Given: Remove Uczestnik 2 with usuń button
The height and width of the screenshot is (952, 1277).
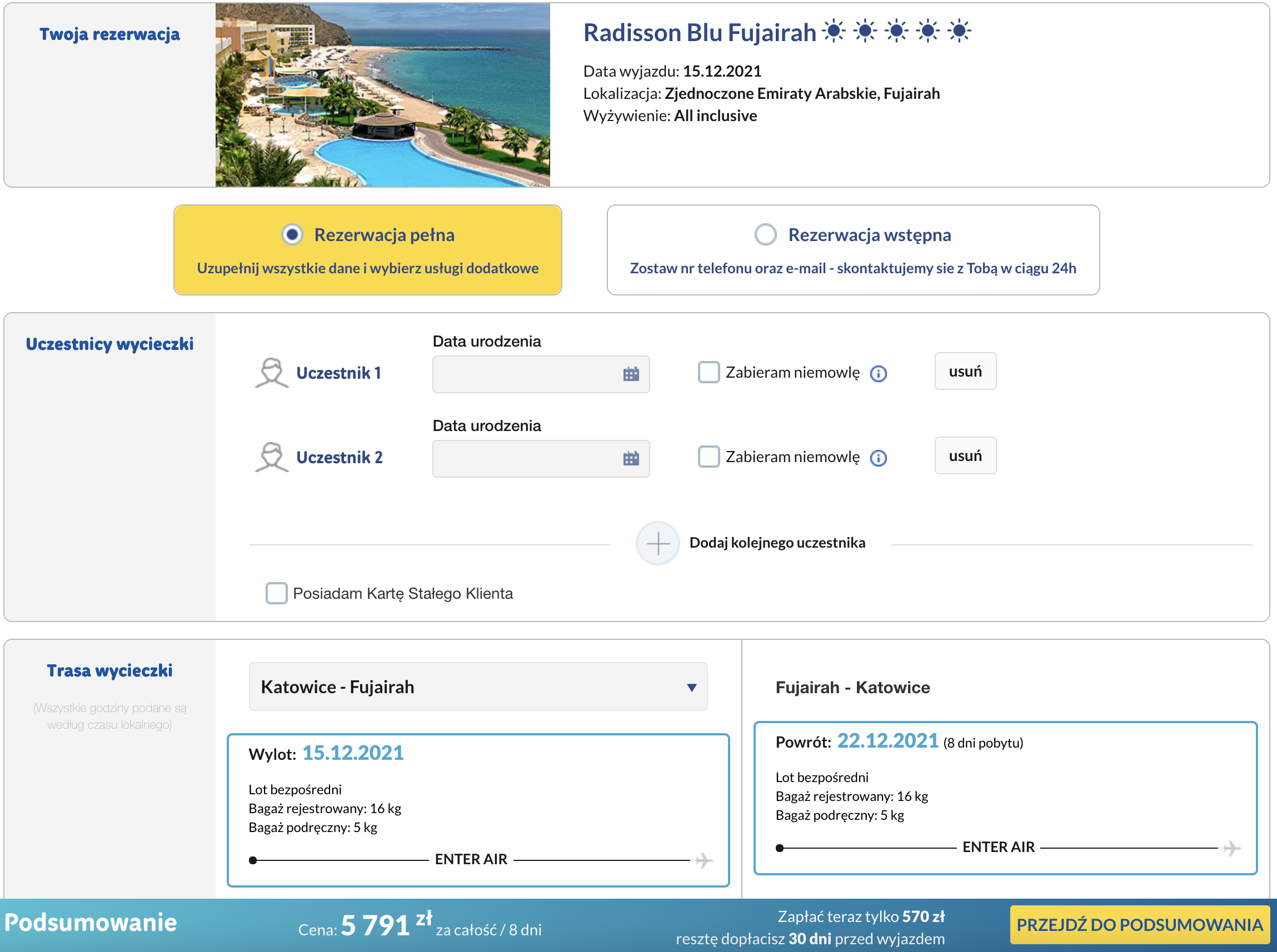Looking at the screenshot, I should 965,456.
